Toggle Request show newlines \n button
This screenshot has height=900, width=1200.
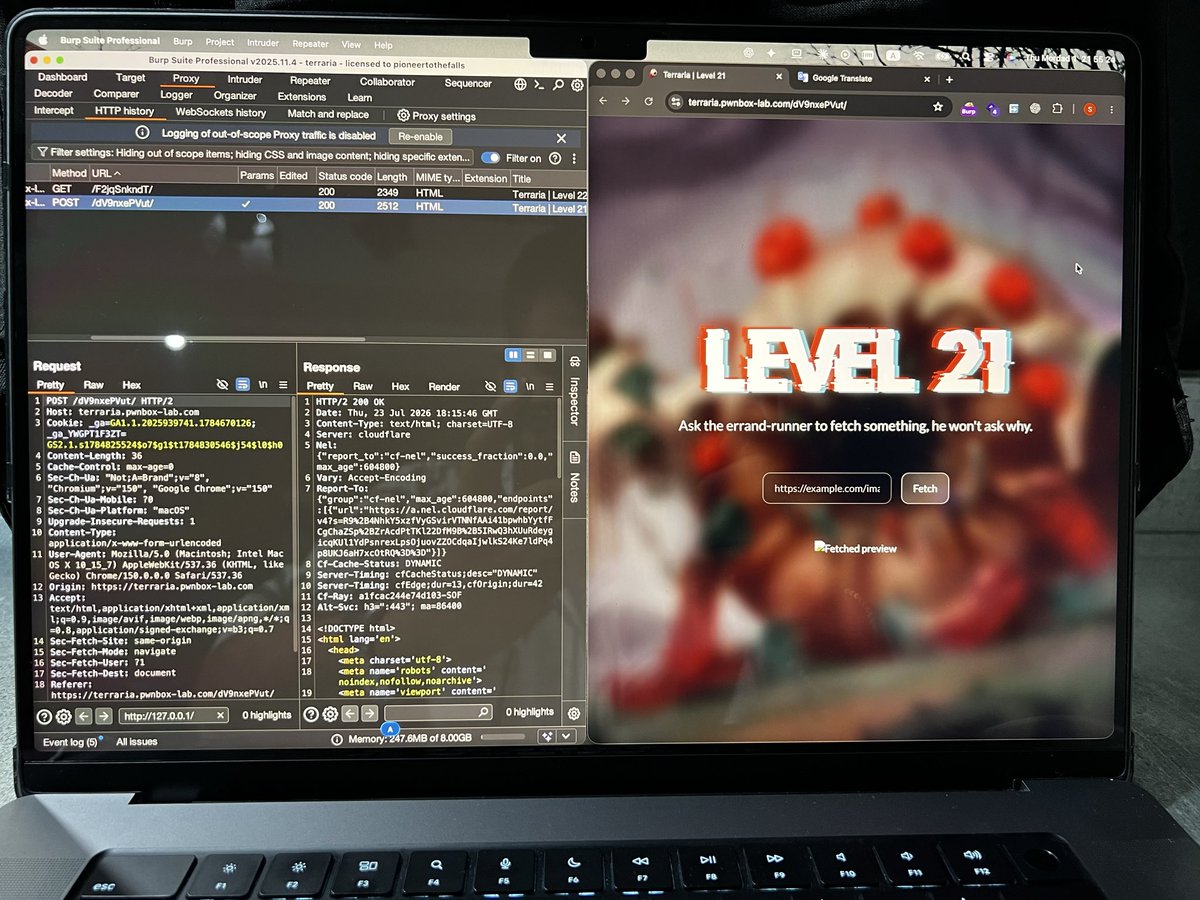point(262,385)
